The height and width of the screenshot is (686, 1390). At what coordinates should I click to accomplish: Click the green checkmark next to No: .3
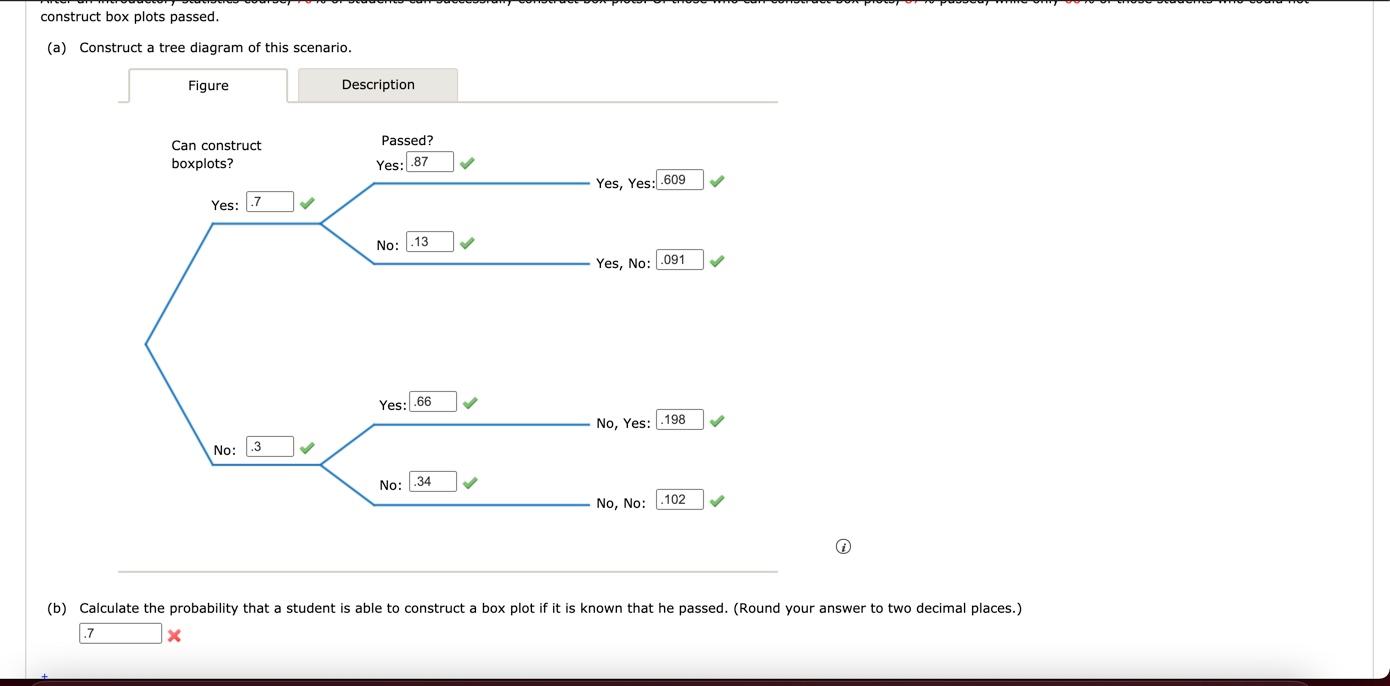tap(307, 448)
